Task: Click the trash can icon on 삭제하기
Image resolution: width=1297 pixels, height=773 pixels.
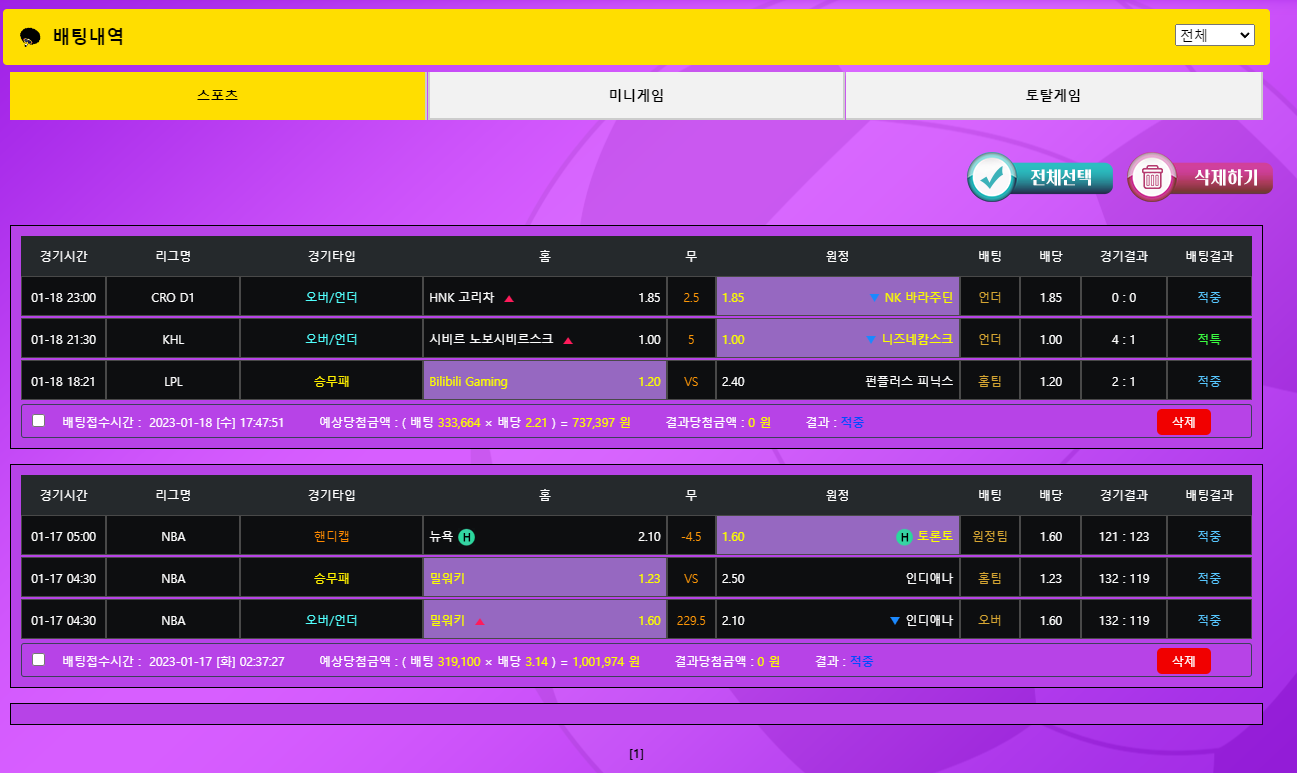Action: tap(1152, 178)
